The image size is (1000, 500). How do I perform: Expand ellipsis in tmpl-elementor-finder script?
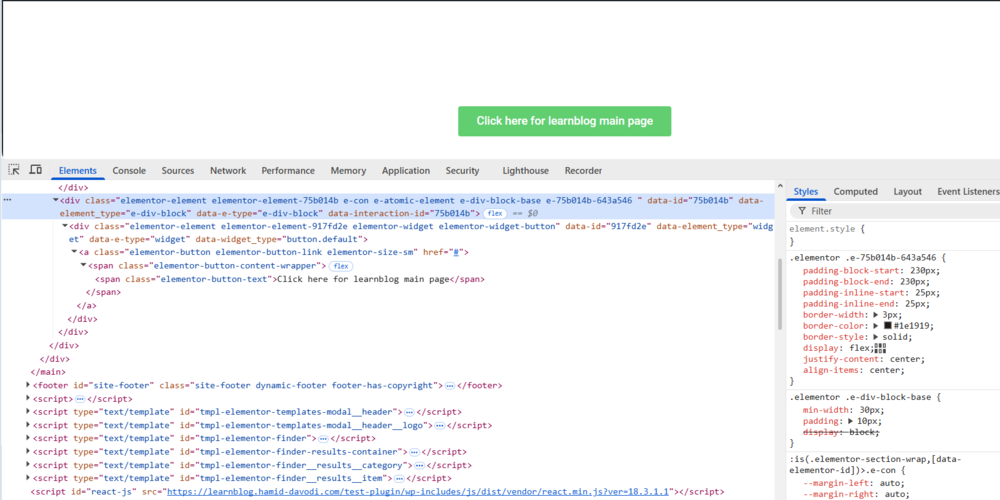323,439
